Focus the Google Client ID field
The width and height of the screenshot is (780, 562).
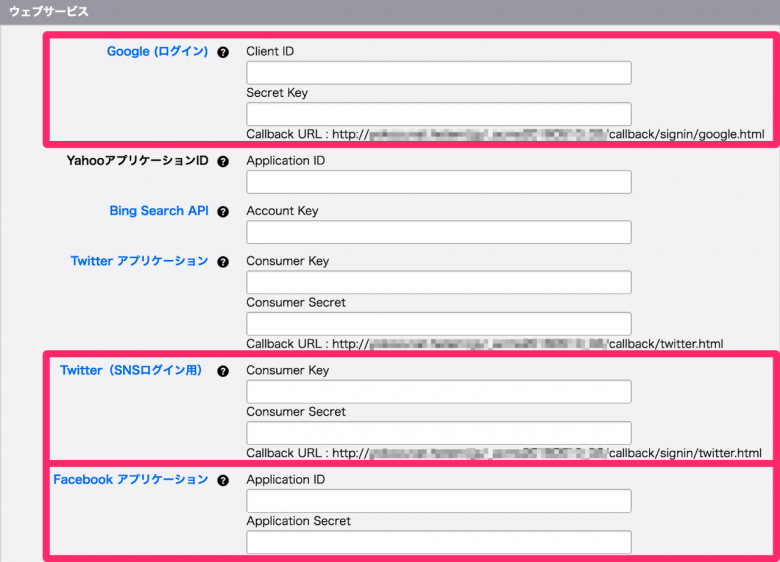point(438,73)
